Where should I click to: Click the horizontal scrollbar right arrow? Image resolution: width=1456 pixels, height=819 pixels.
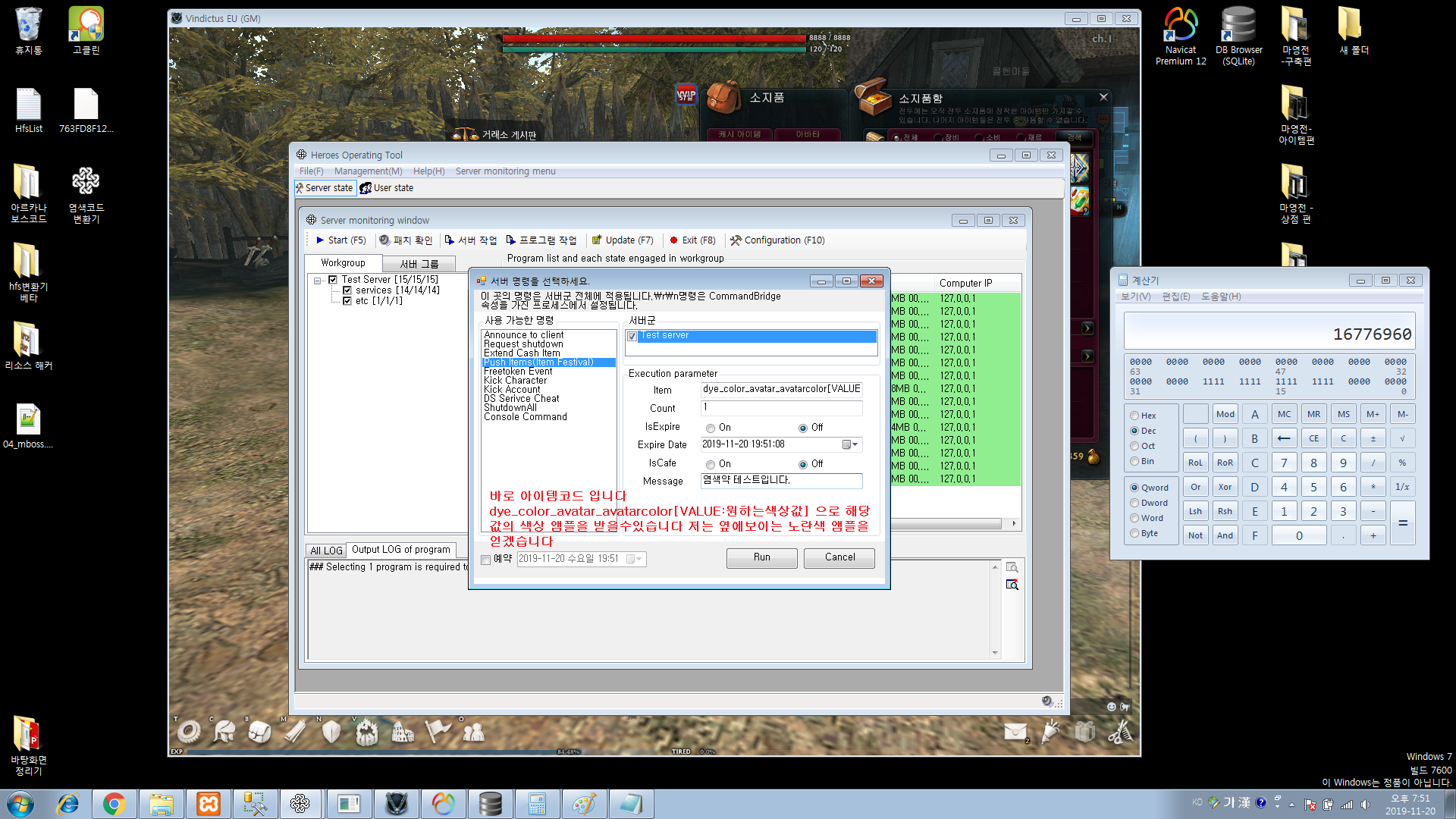[x=1014, y=524]
